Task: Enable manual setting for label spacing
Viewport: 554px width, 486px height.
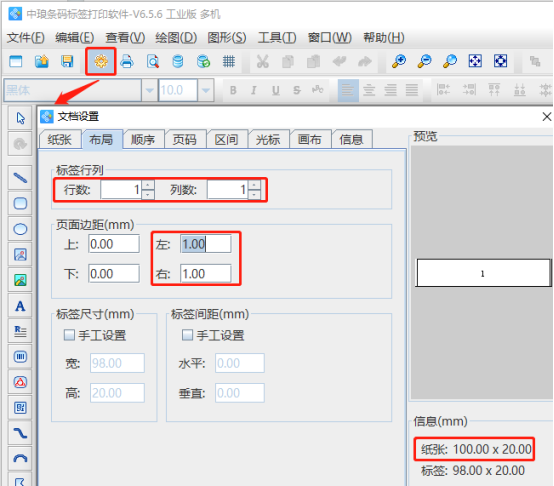Action: (x=187, y=335)
